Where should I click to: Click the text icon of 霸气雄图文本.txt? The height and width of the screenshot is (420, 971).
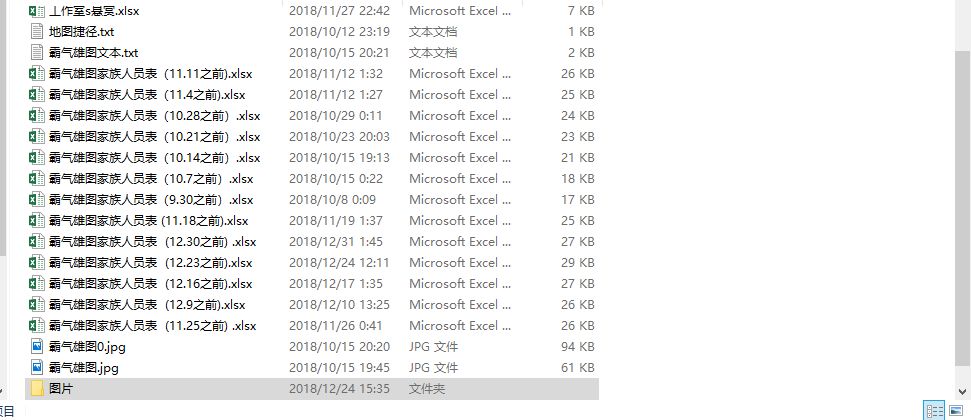(x=37, y=53)
